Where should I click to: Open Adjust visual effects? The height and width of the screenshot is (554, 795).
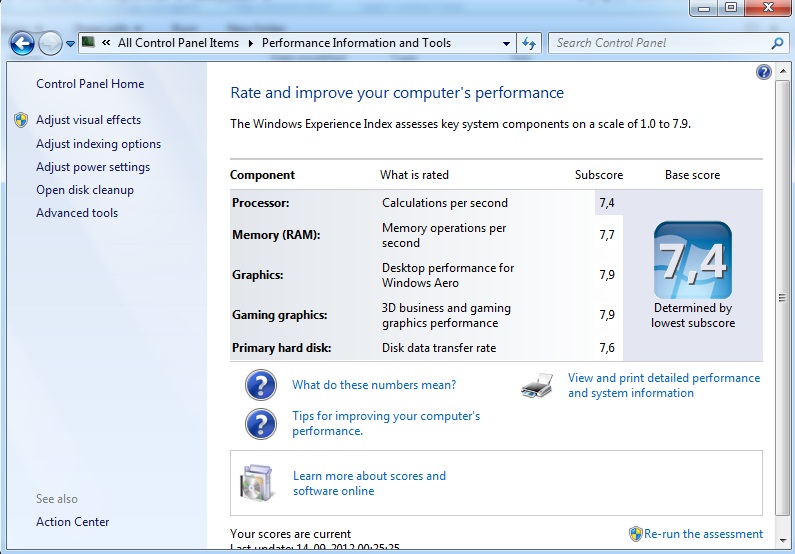(89, 120)
